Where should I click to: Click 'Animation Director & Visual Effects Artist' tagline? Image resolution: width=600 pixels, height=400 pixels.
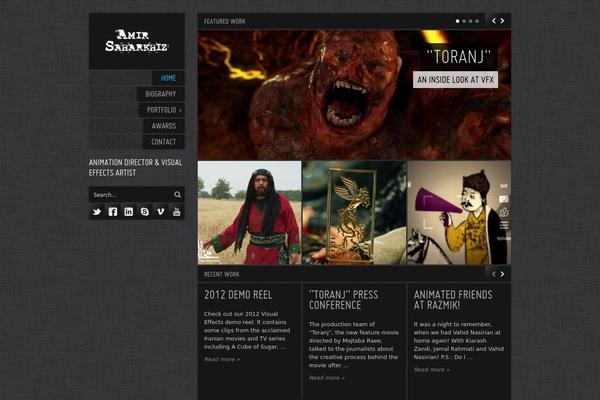pyautogui.click(x=135, y=168)
